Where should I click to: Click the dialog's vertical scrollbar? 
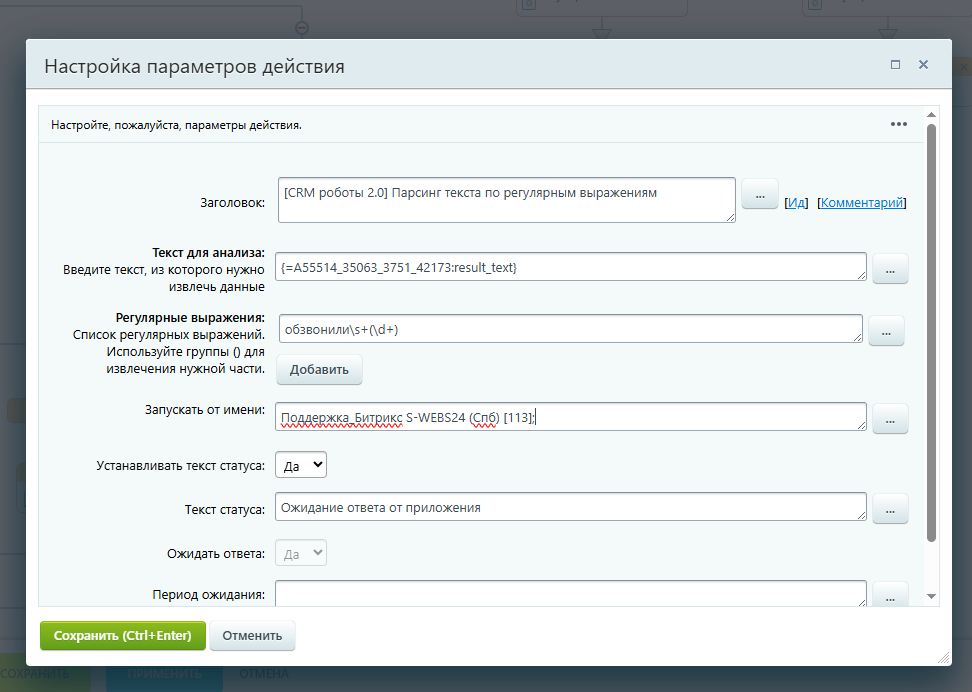932,330
